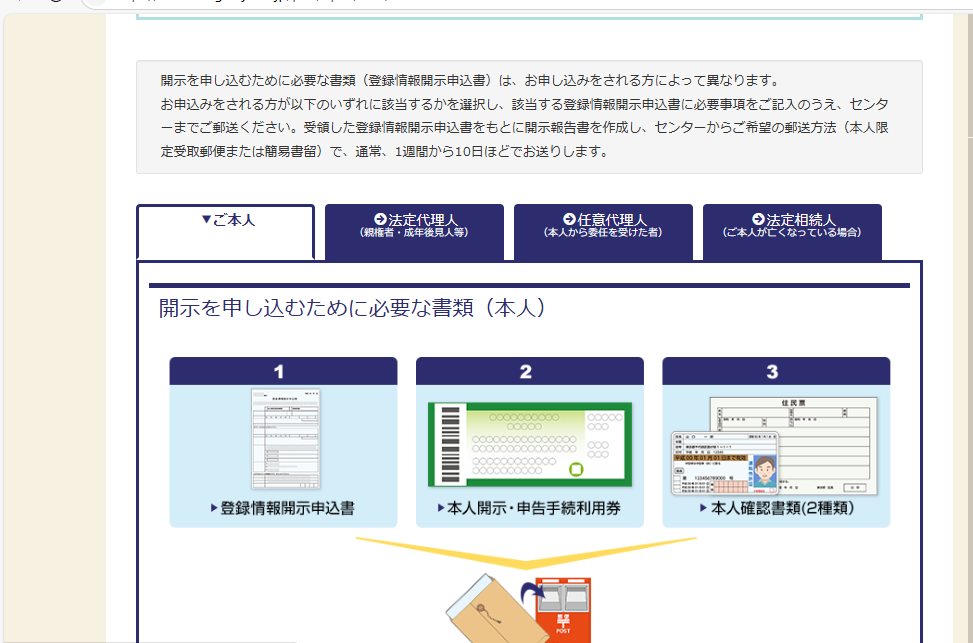Click the arrow icon on 法定相続人 tab
The width and height of the screenshot is (973, 643).
[x=758, y=219]
